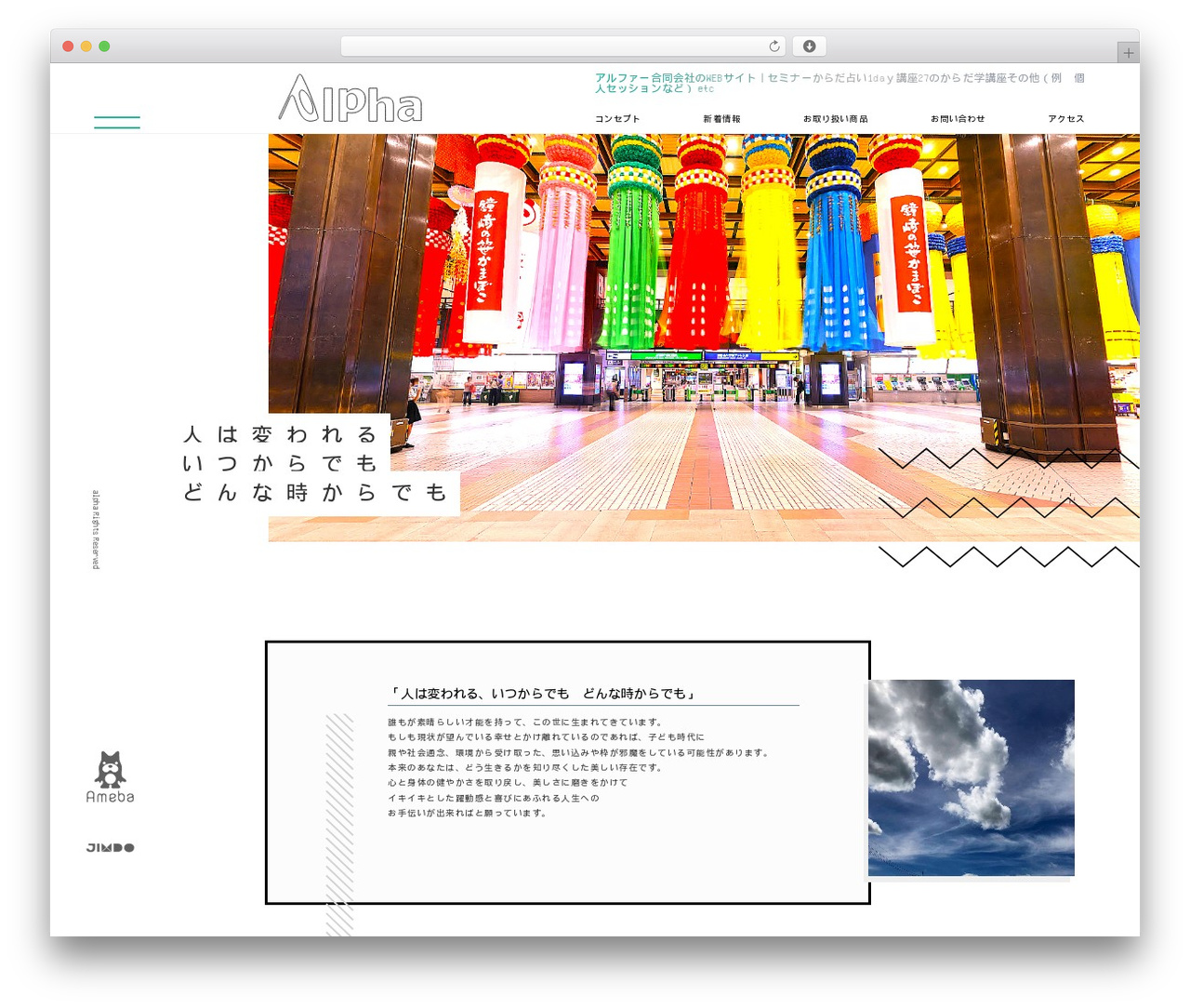Click the slogan line いつからでも

point(280,463)
